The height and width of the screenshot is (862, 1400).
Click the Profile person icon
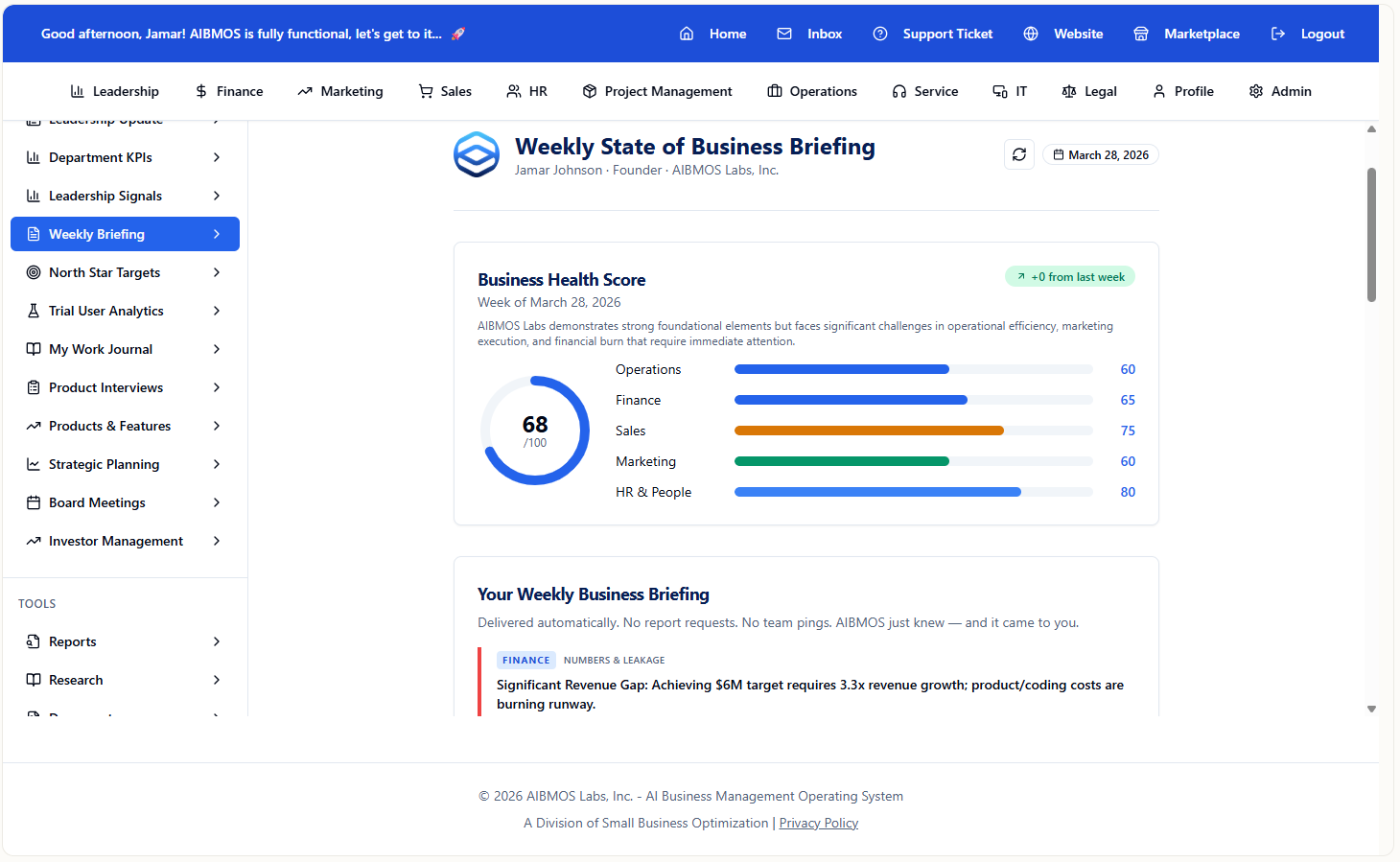click(1159, 91)
